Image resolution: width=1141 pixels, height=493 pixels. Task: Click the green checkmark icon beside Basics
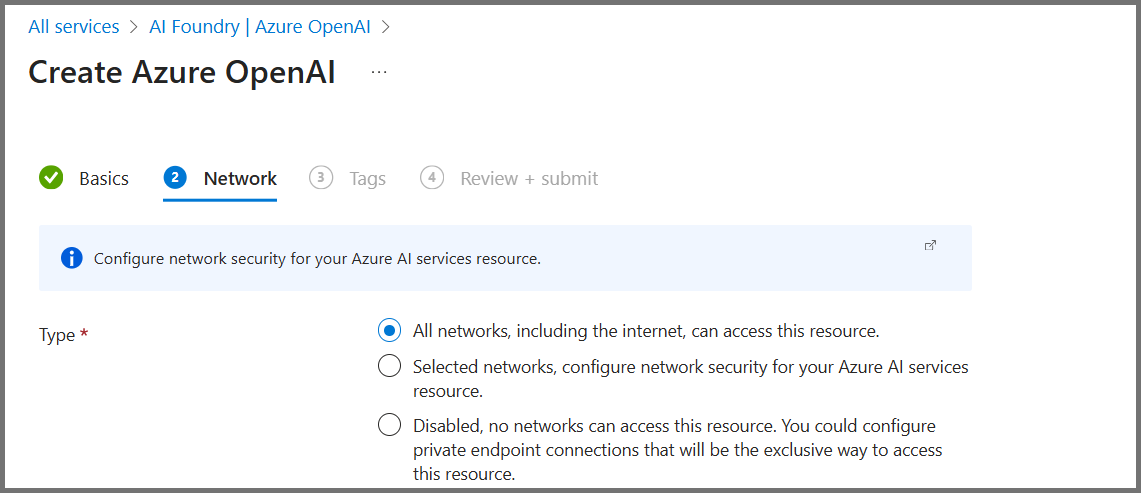pos(51,178)
